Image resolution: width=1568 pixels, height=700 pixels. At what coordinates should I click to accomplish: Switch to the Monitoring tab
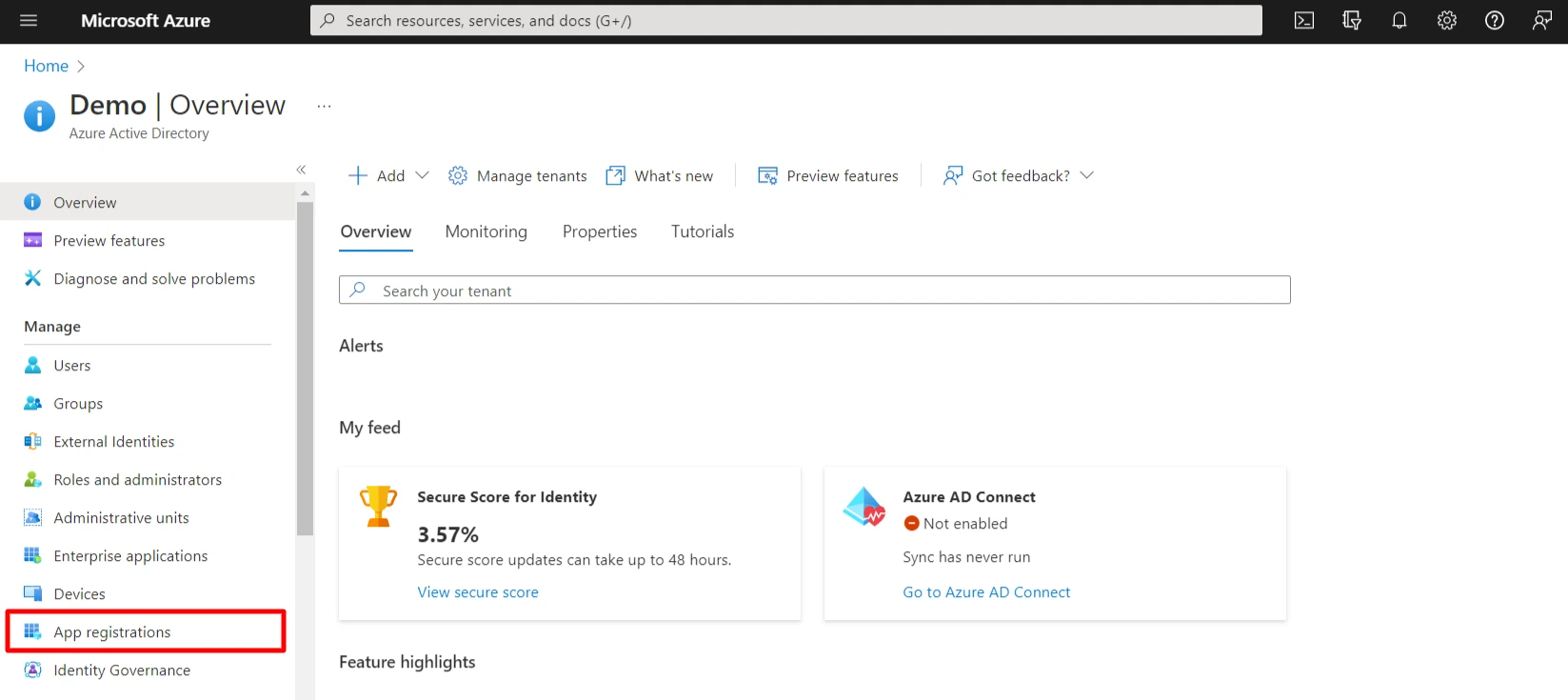point(486,231)
